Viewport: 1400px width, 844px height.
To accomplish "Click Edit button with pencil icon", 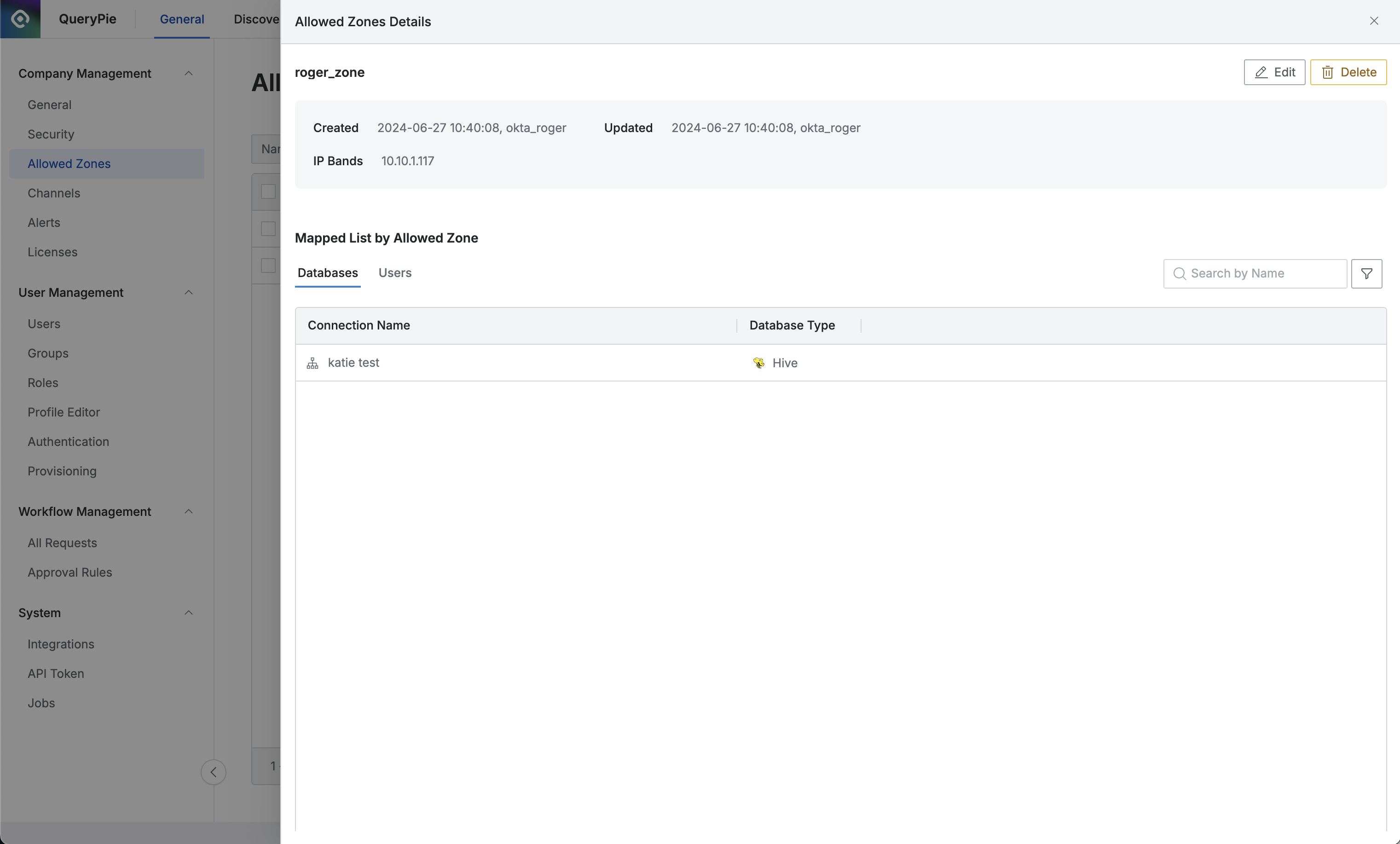I will tap(1274, 72).
